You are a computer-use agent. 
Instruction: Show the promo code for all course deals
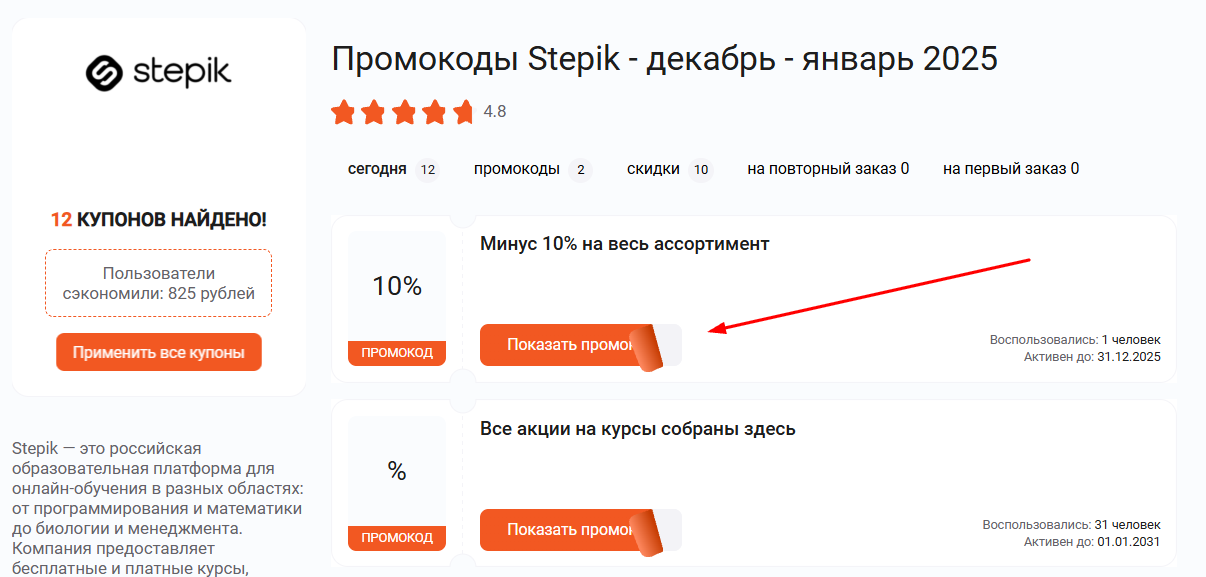[x=560, y=529]
